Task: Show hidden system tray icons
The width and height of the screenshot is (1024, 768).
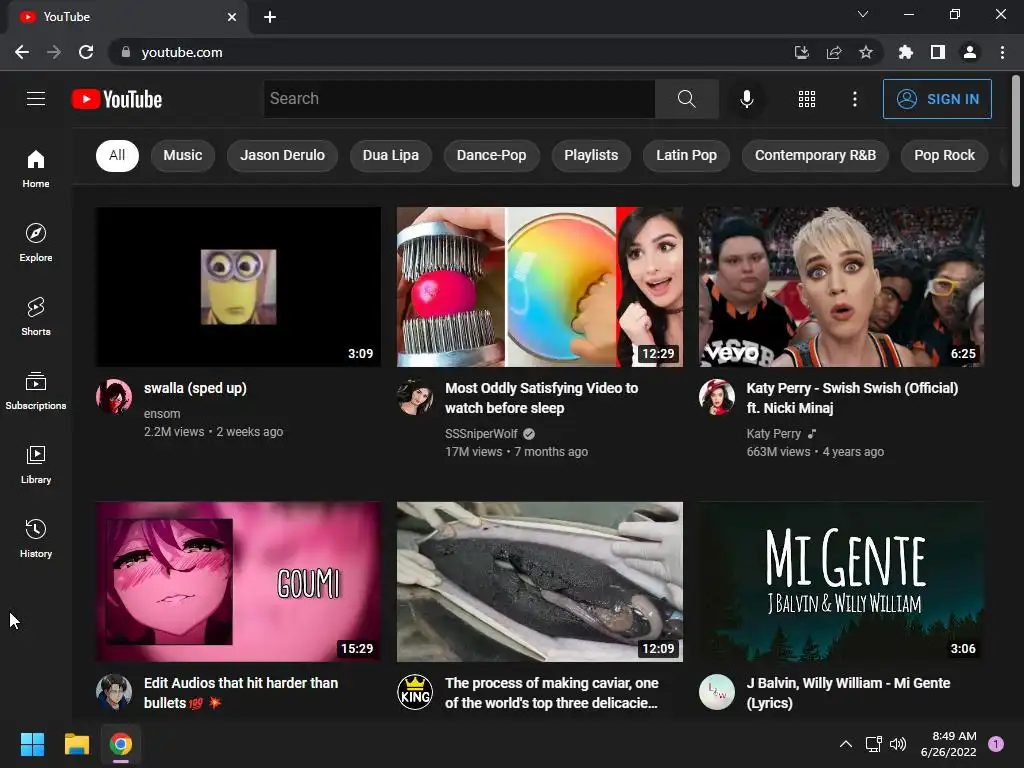Action: 845,744
